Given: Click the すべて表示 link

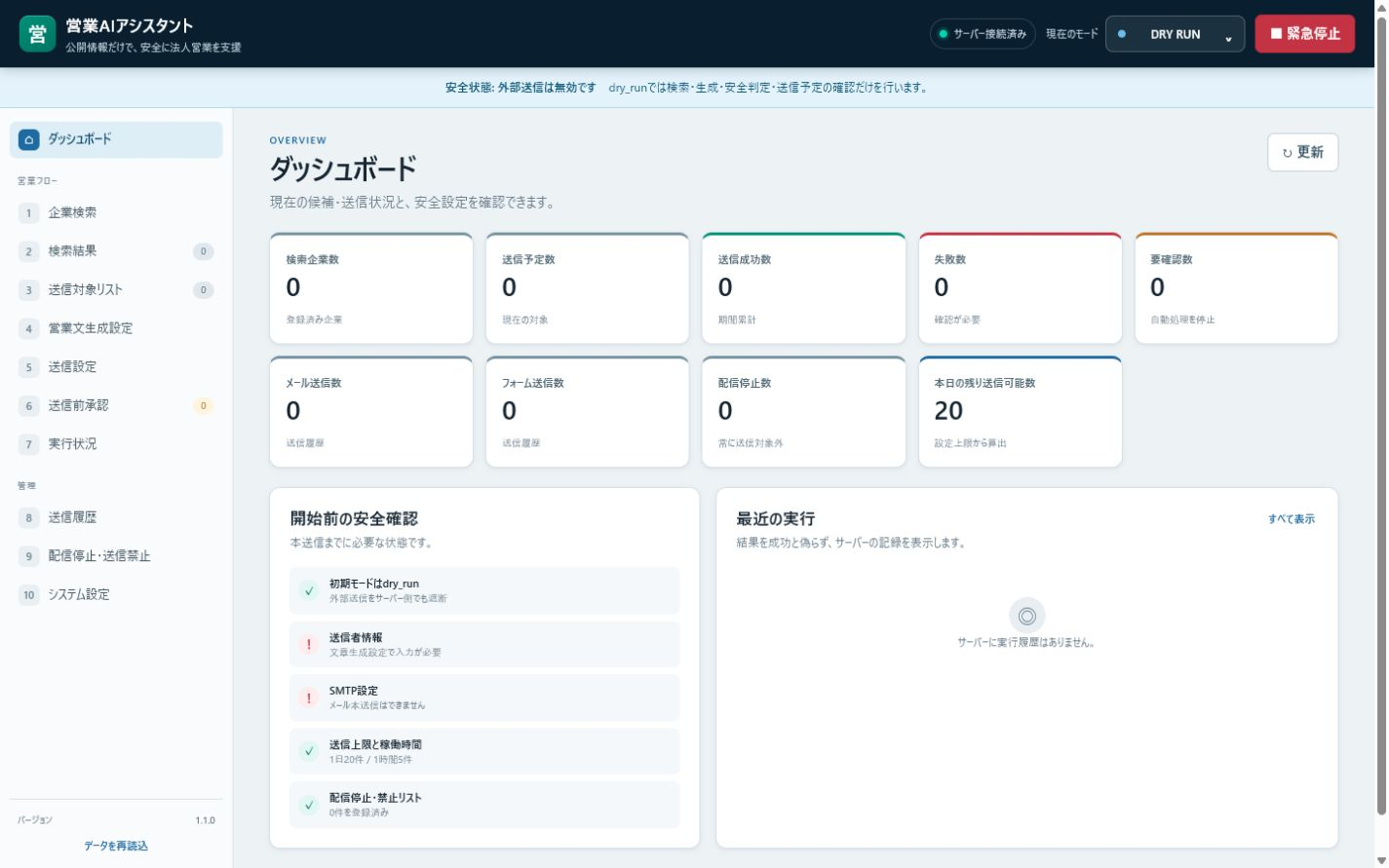Looking at the screenshot, I should pos(1291,519).
